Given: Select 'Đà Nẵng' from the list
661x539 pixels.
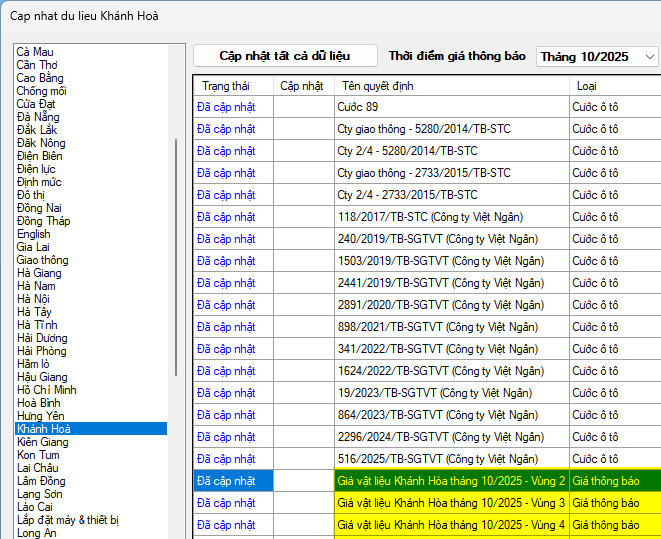Looking at the screenshot, I should pos(38,117).
